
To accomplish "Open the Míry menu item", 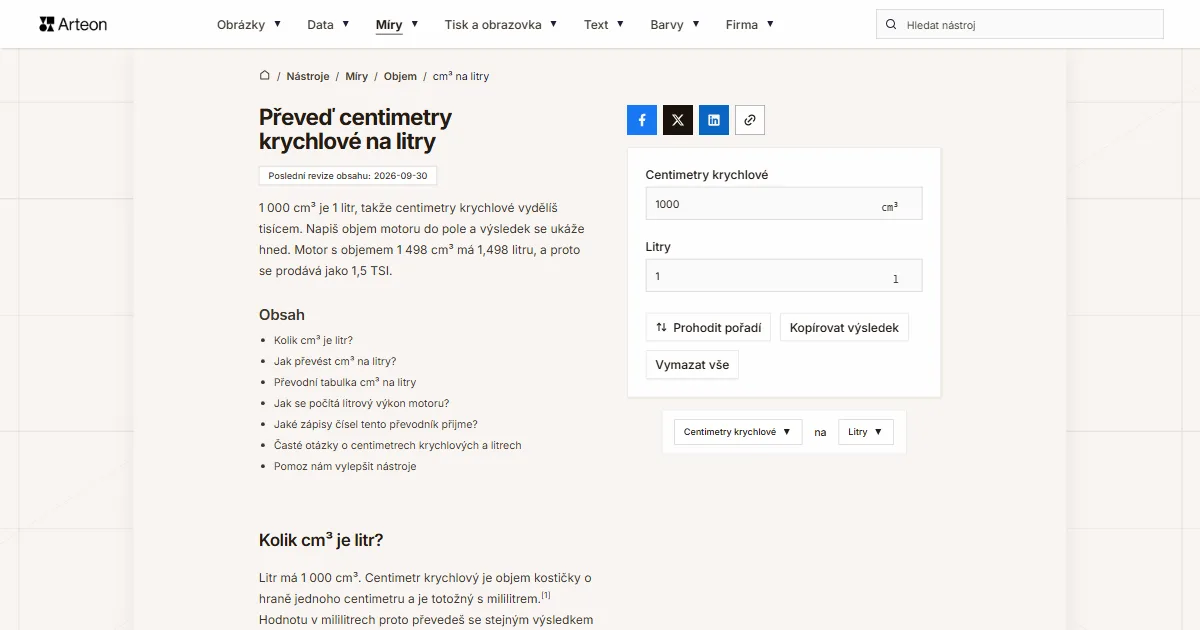I will tap(397, 24).
